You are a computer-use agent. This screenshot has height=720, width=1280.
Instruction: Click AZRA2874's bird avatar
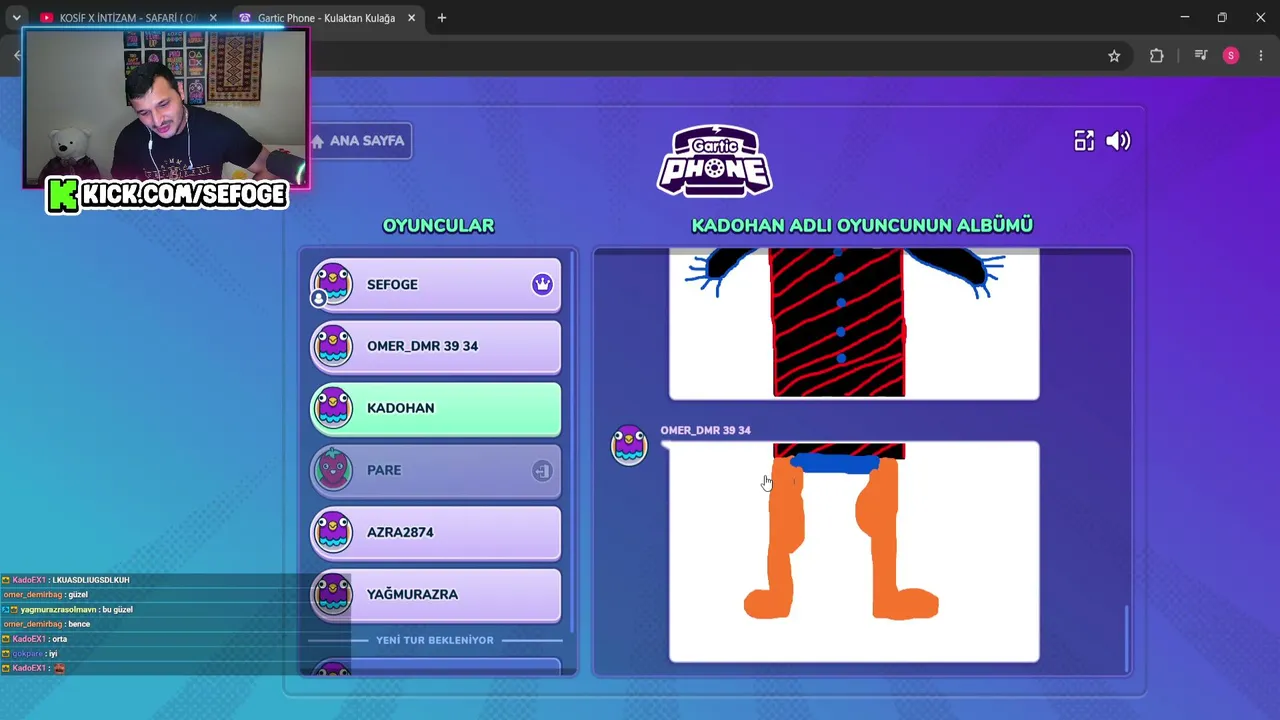(333, 532)
